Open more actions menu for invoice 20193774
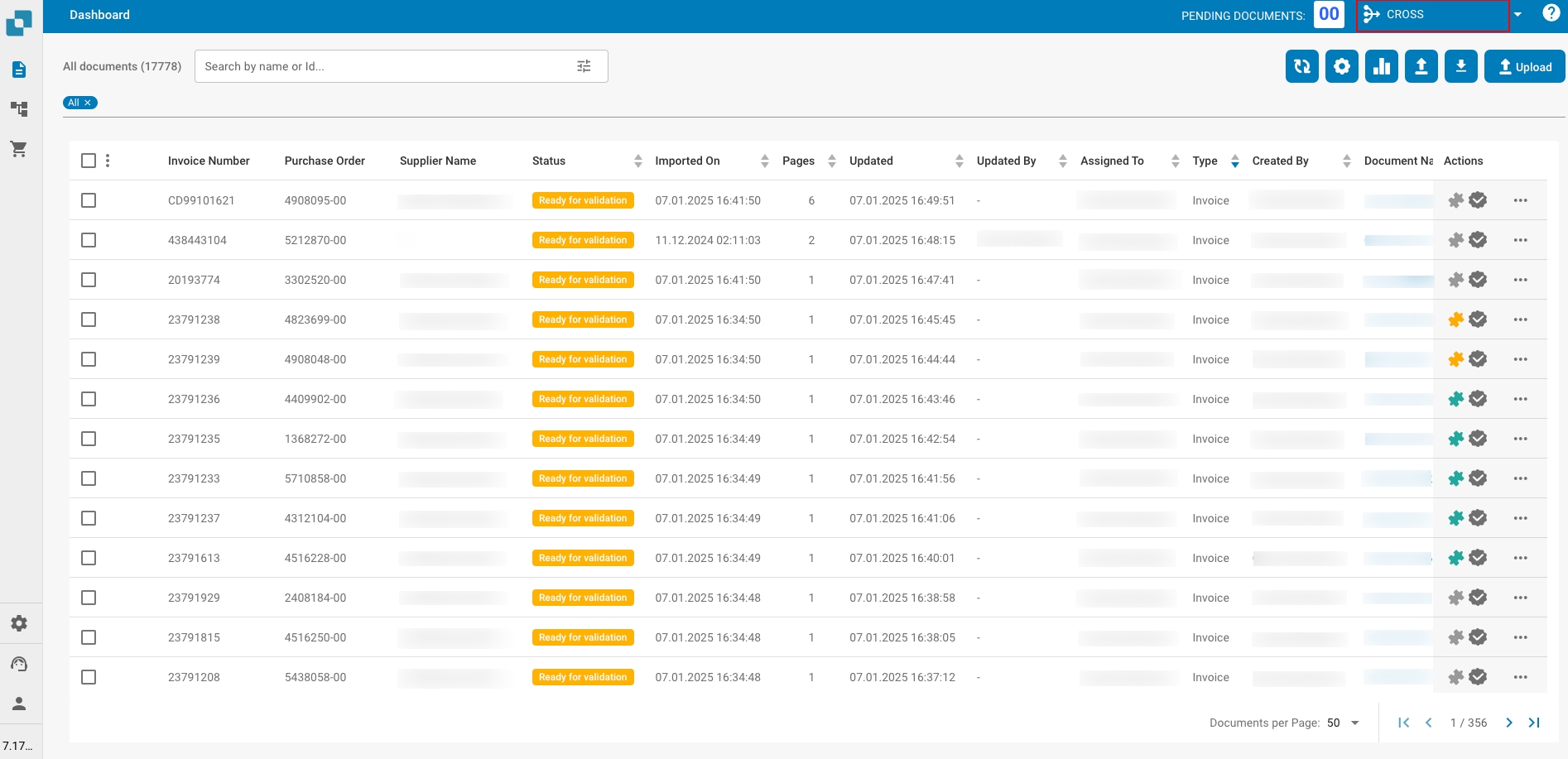Image resolution: width=1568 pixels, height=759 pixels. 1520,280
